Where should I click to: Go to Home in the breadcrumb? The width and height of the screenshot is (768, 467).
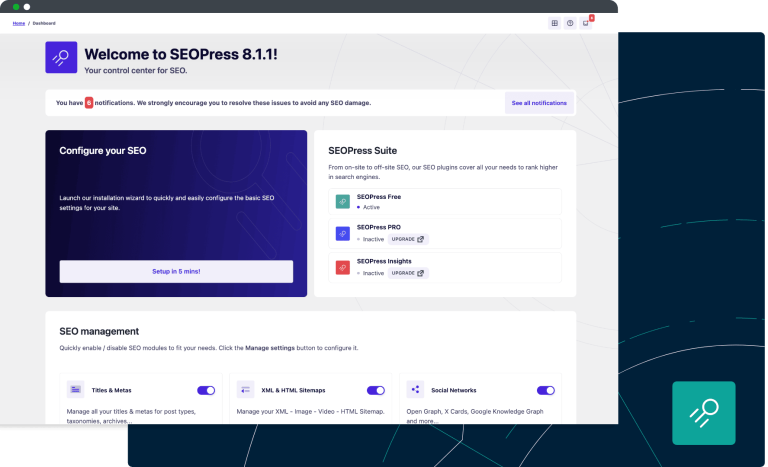(x=19, y=23)
